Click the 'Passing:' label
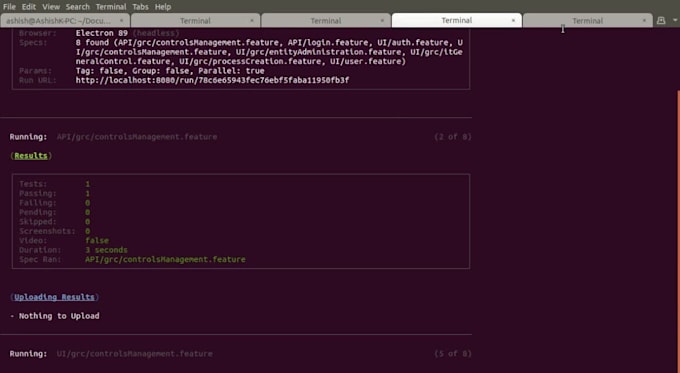The image size is (680, 373). pos(38,193)
